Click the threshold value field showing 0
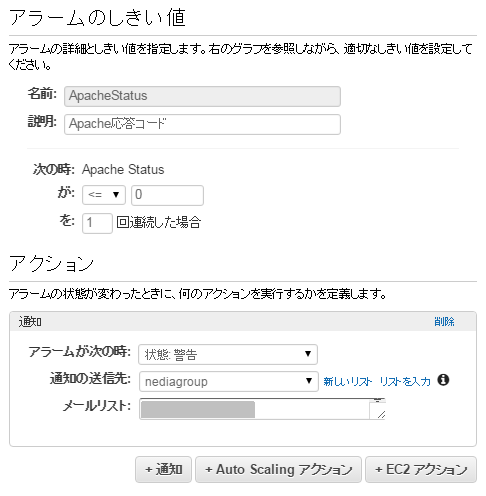This screenshot has width=486, height=496. 167,195
